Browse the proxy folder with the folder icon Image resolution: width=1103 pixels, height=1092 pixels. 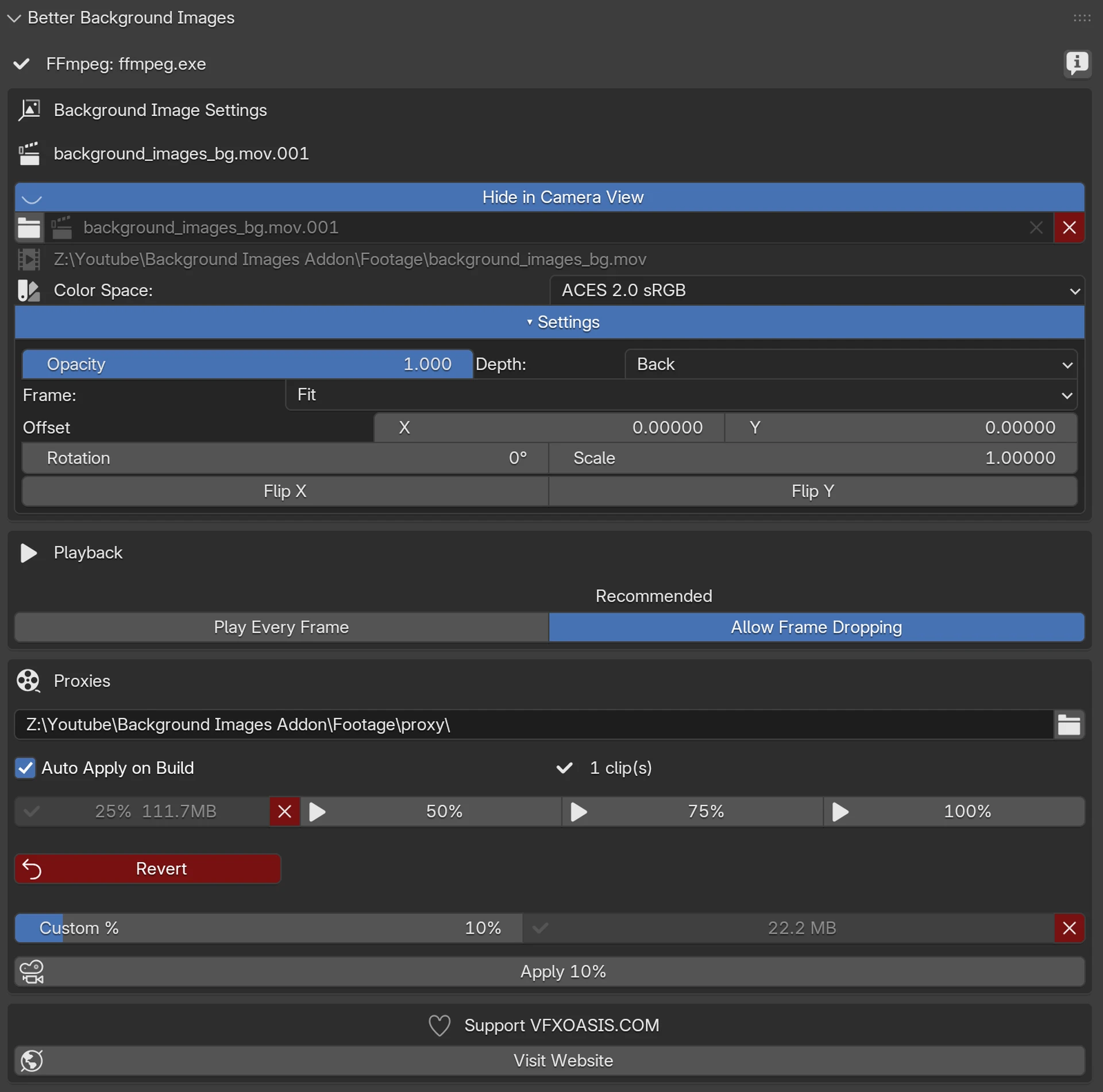coord(1069,725)
